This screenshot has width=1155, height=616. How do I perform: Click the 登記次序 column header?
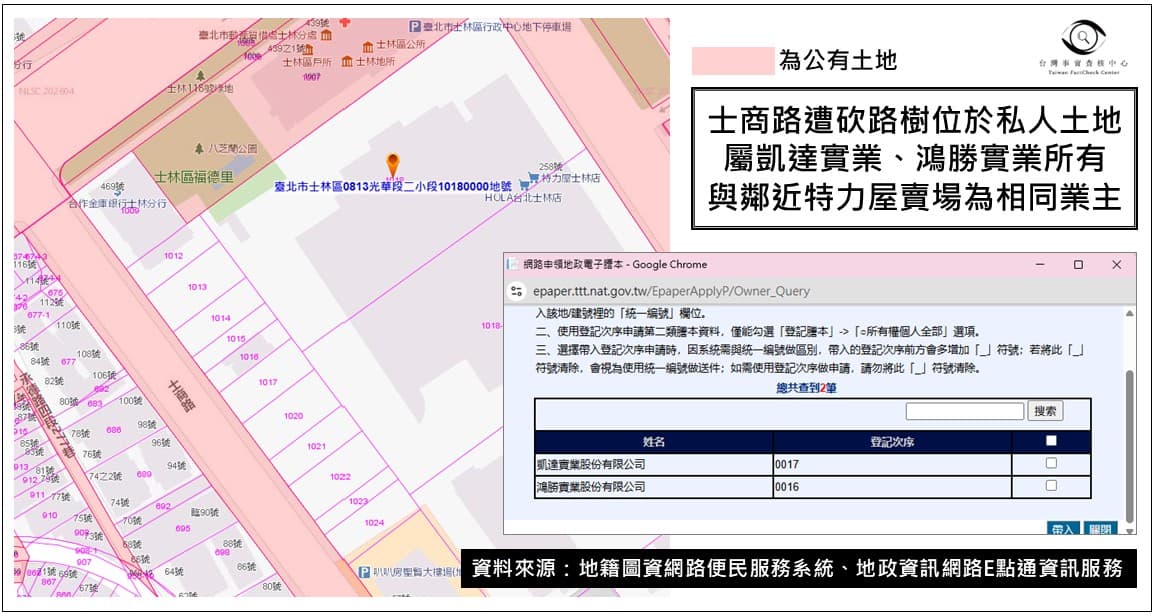(x=893, y=441)
